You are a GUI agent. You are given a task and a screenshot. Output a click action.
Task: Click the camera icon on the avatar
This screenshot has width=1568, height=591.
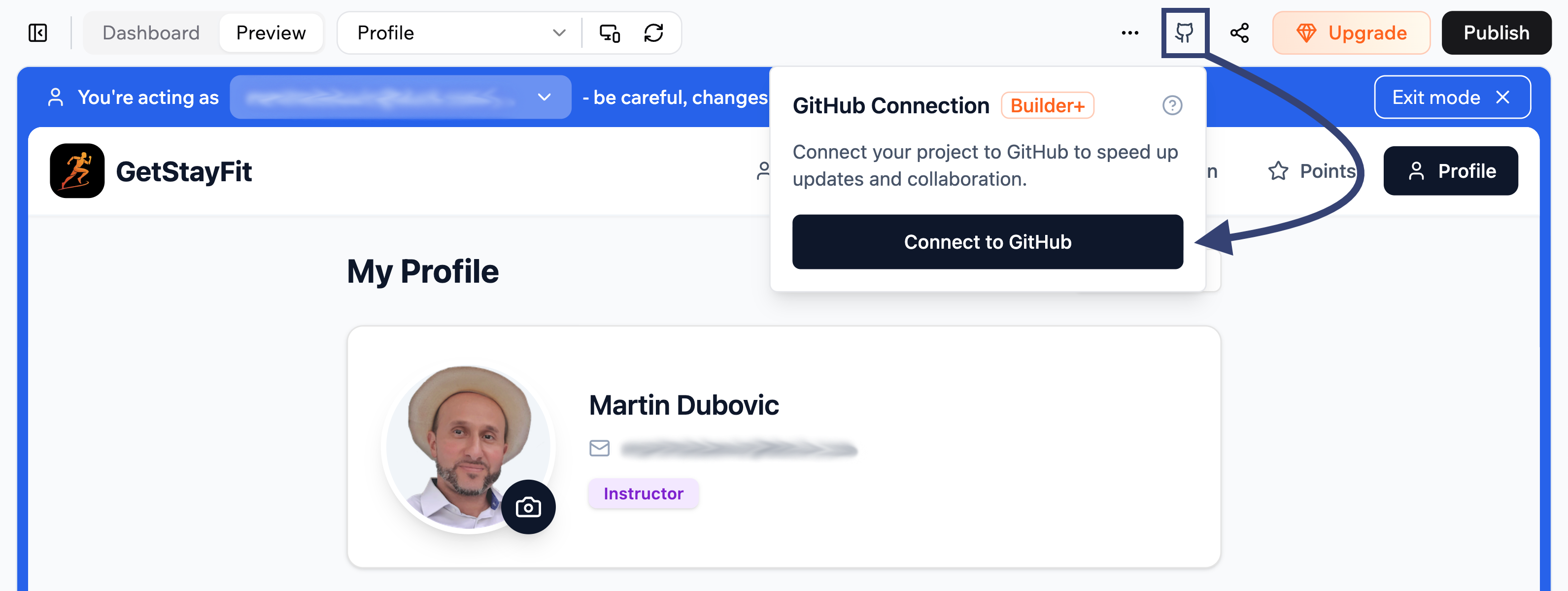[x=528, y=506]
